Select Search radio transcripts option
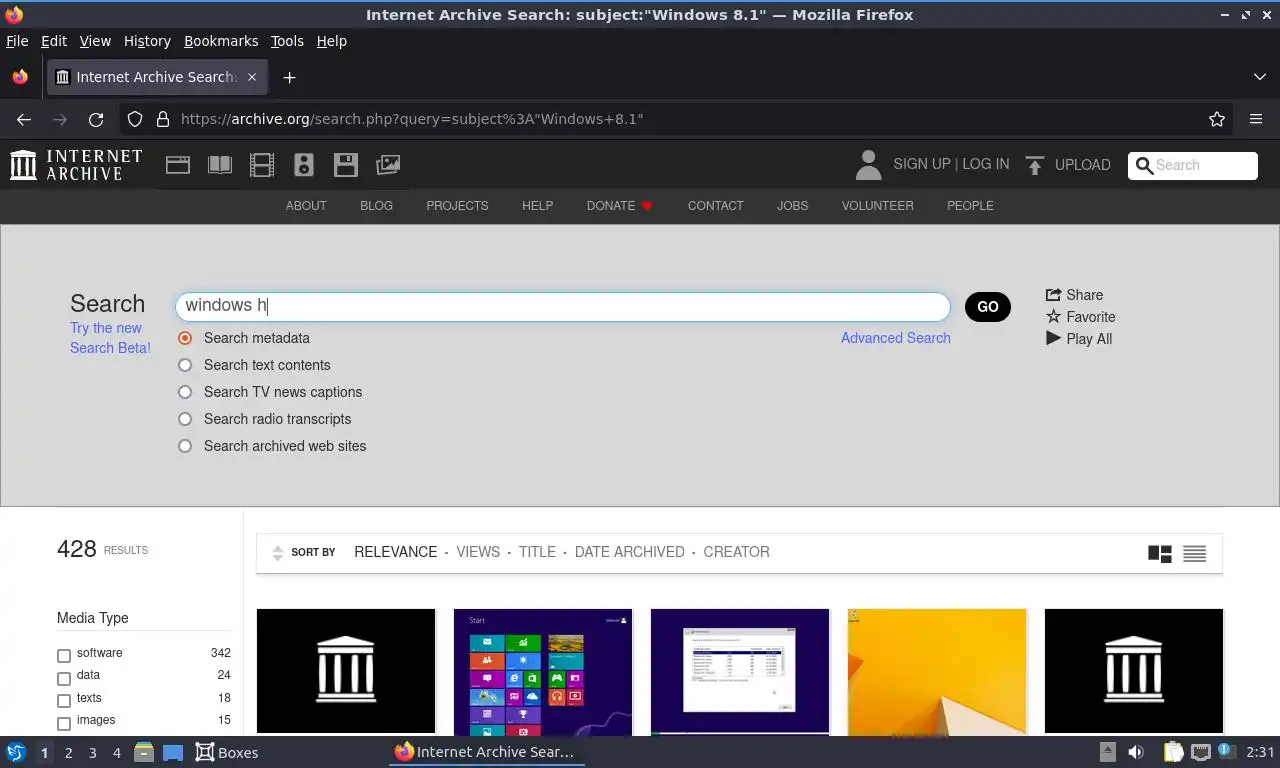The image size is (1280, 768). pos(185,419)
